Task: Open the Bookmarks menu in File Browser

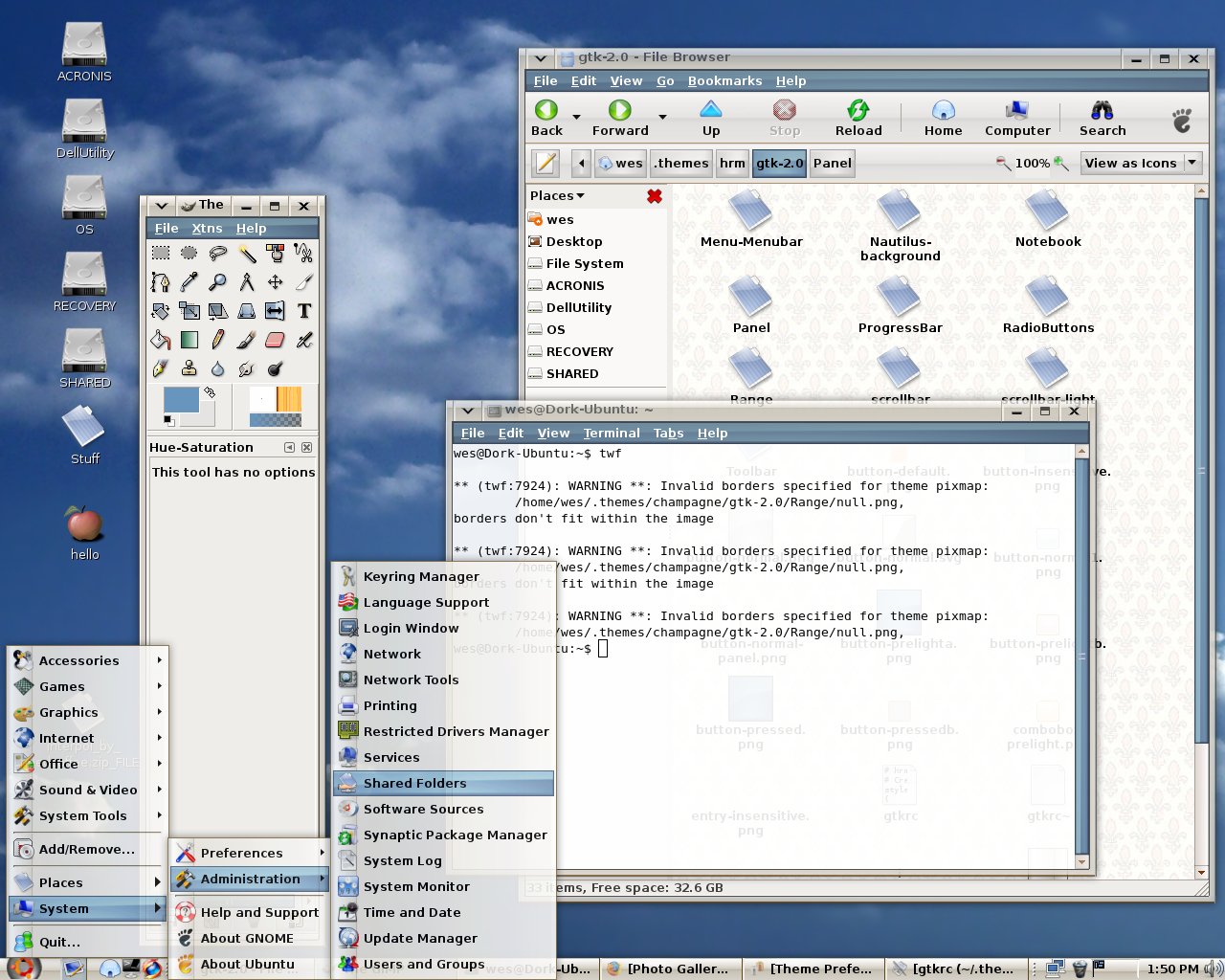Action: 724,81
